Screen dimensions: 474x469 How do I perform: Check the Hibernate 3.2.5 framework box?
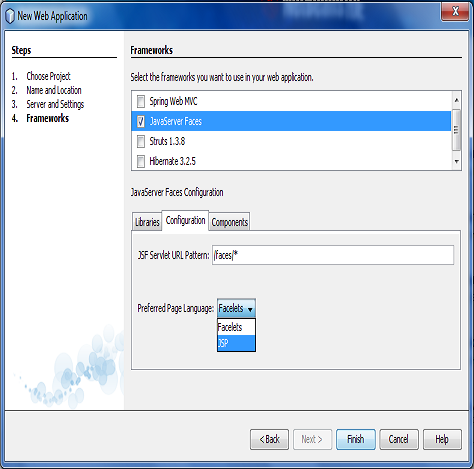pyautogui.click(x=141, y=161)
